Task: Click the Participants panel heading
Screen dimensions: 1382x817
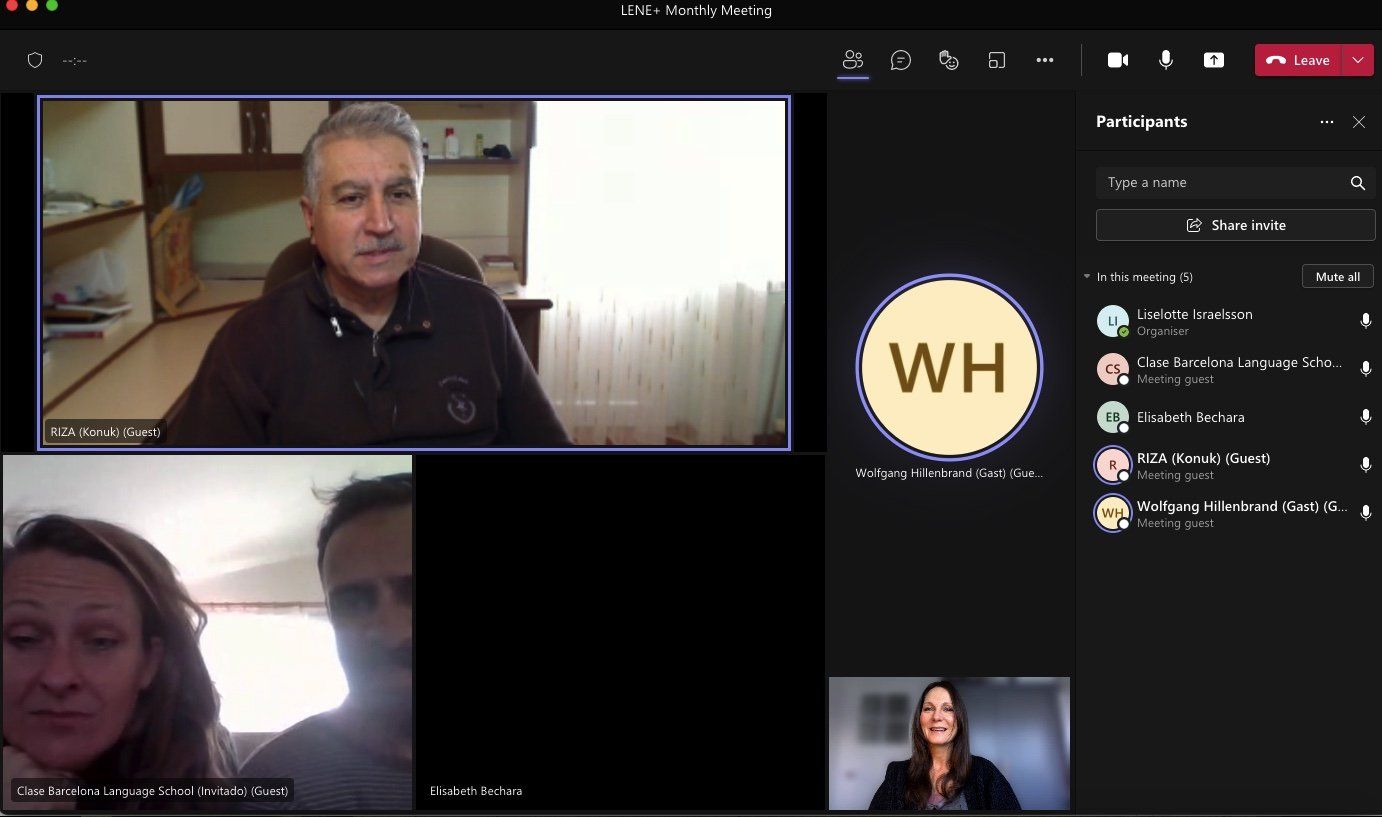Action: (1141, 122)
